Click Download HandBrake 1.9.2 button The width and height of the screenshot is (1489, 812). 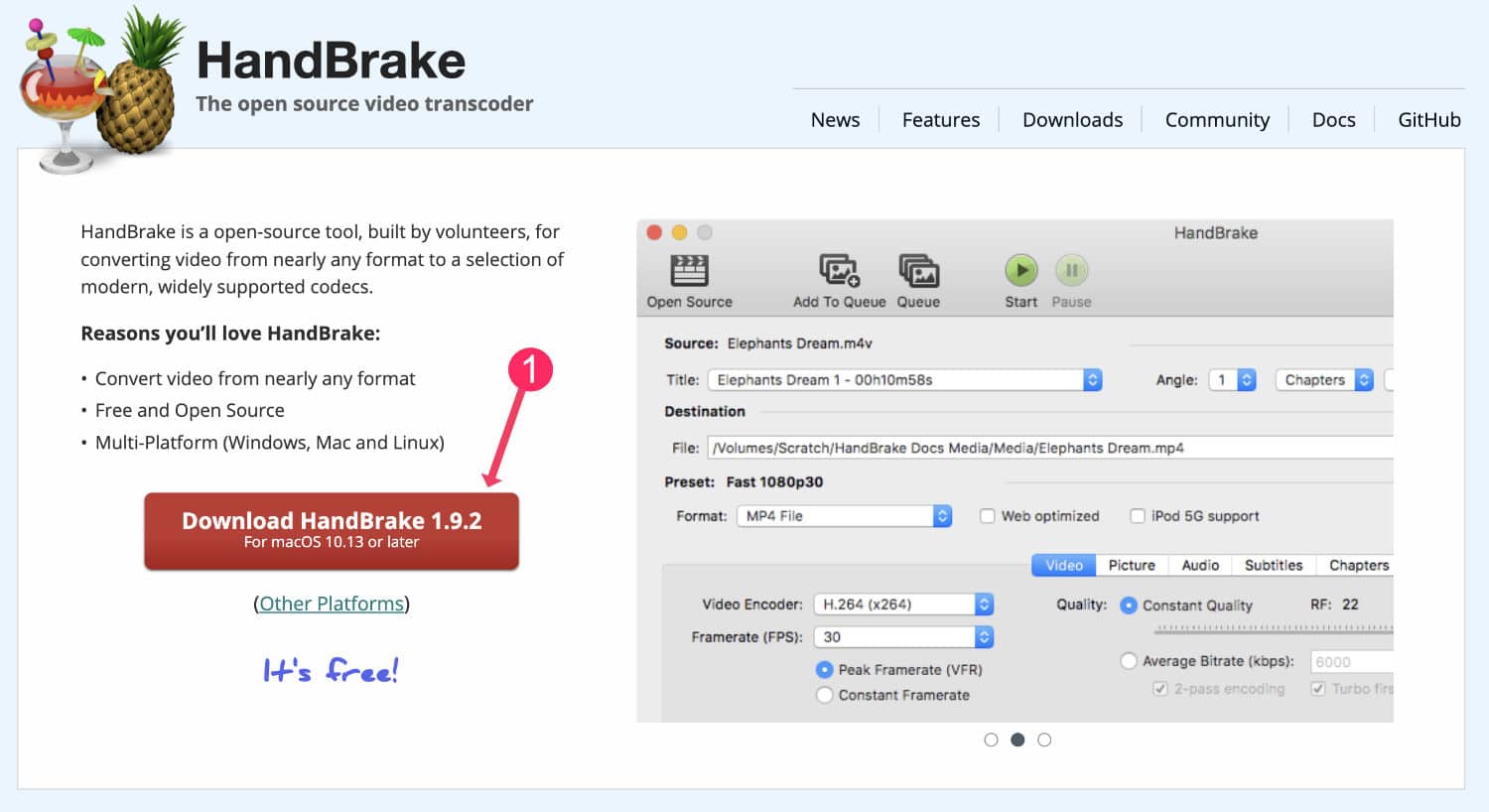[x=332, y=531]
